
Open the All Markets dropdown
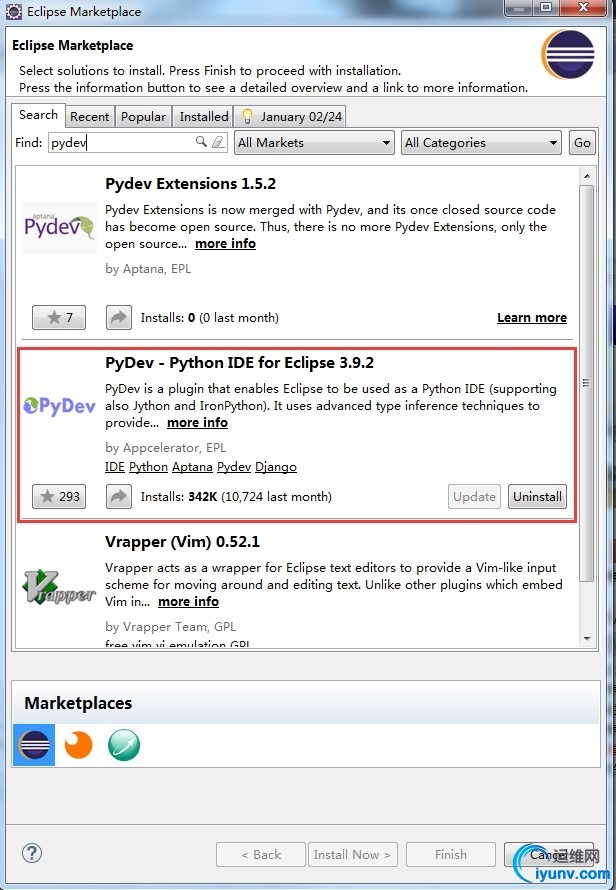pyautogui.click(x=314, y=142)
